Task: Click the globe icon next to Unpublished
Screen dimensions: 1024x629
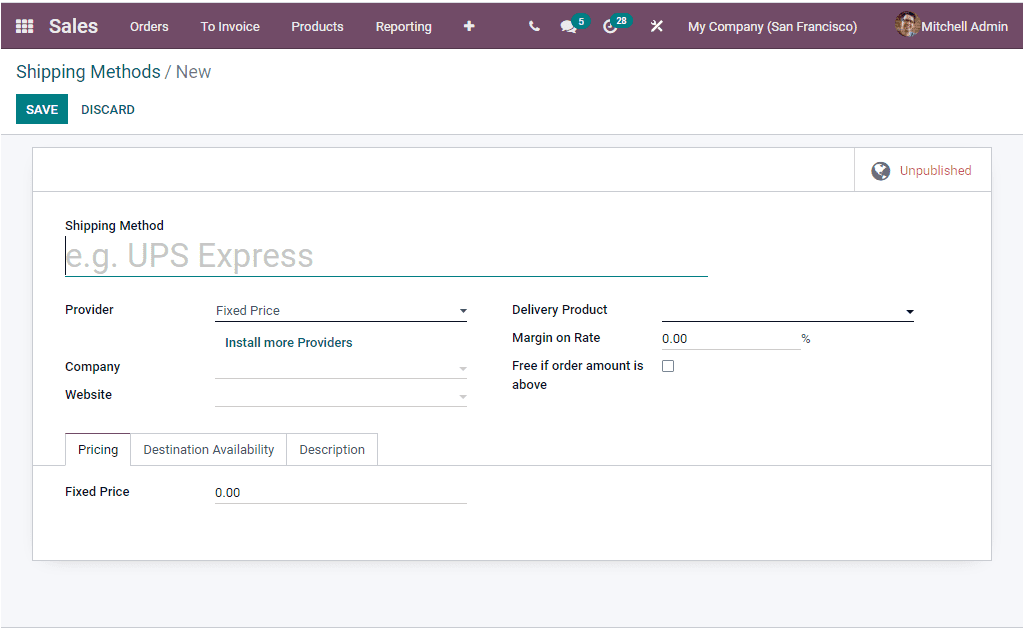Action: 881,170
